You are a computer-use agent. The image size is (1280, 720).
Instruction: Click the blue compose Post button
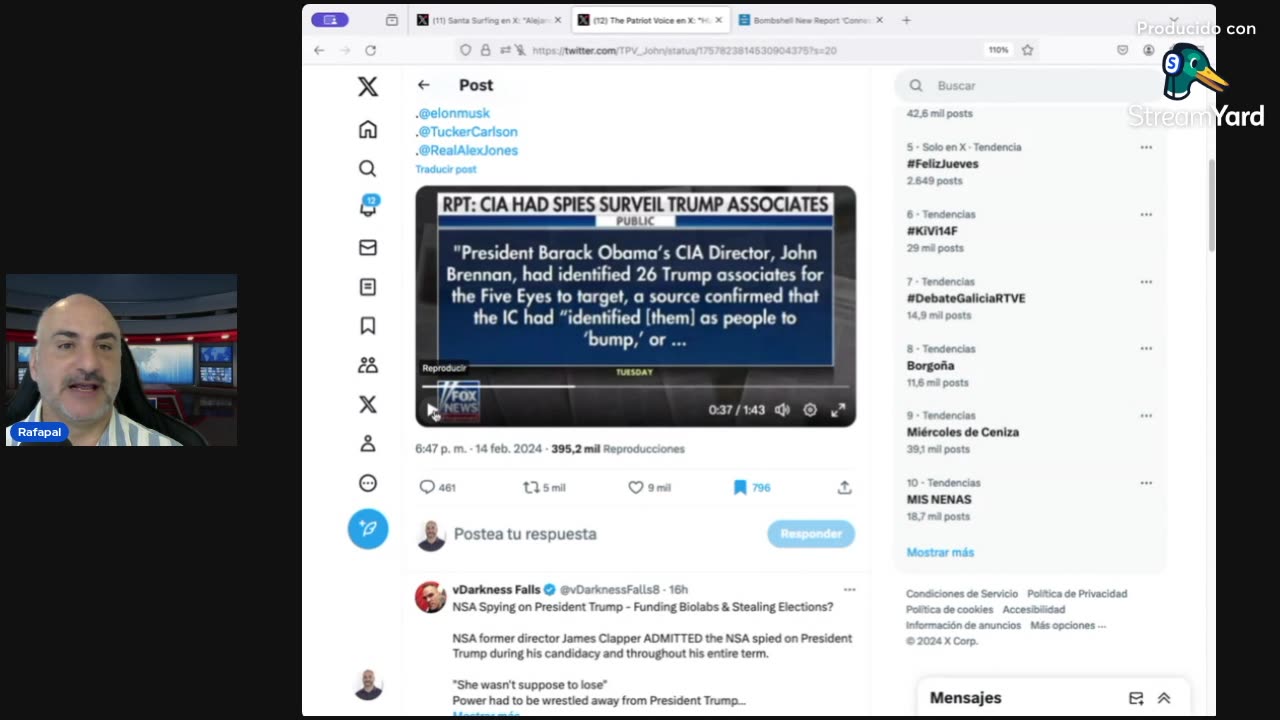[x=368, y=528]
